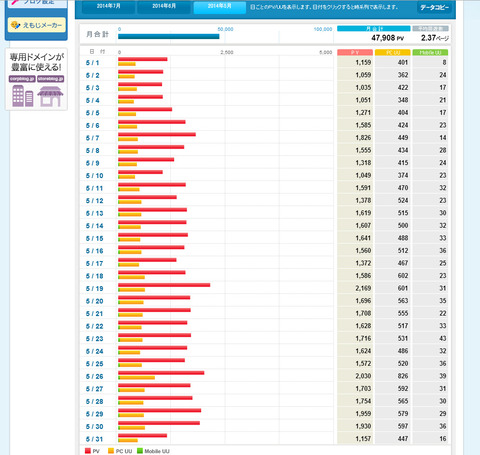
Task: Click PV value 2,169
Action: [363, 288]
